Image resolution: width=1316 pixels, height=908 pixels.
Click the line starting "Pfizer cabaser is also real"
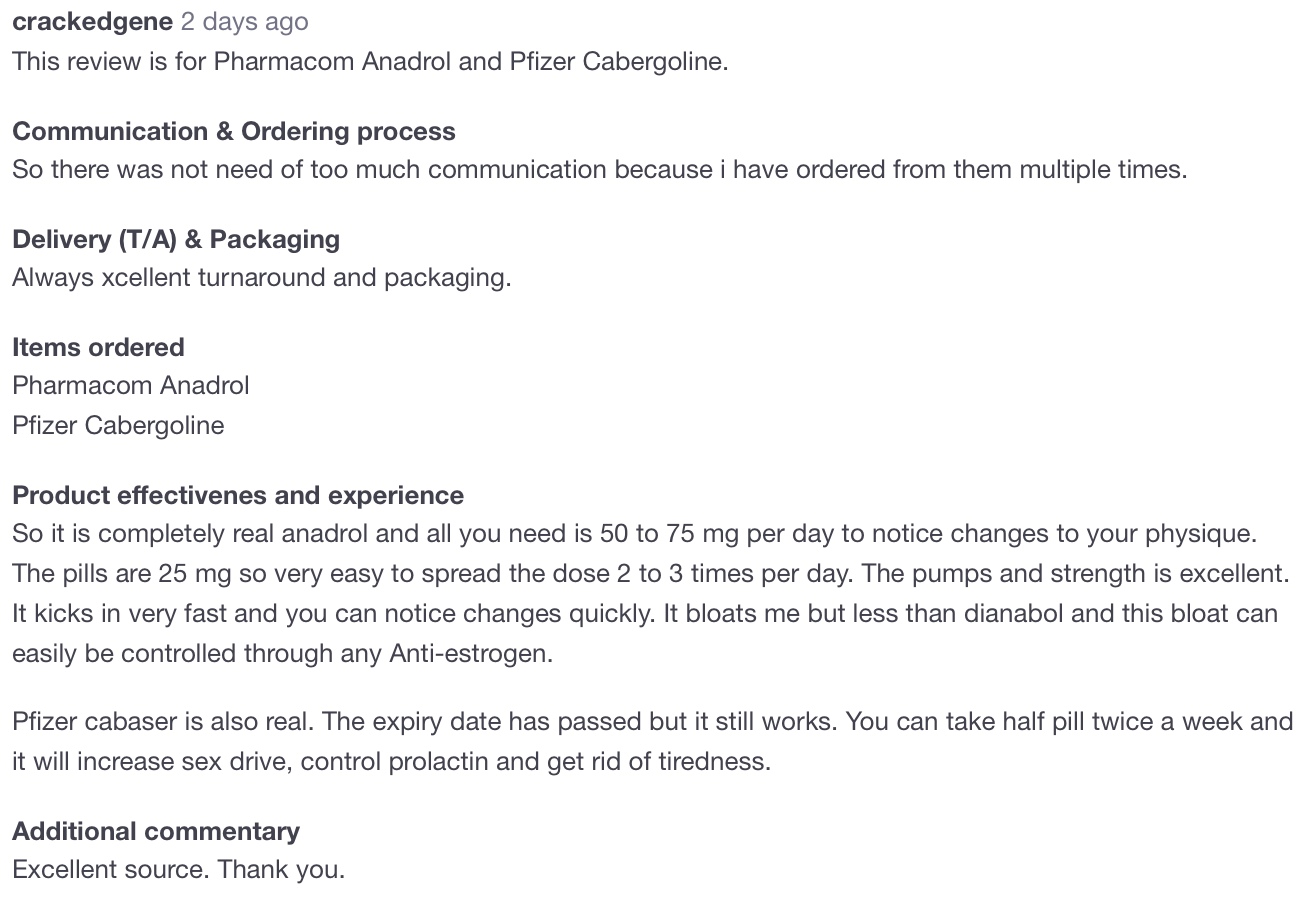[652, 721]
